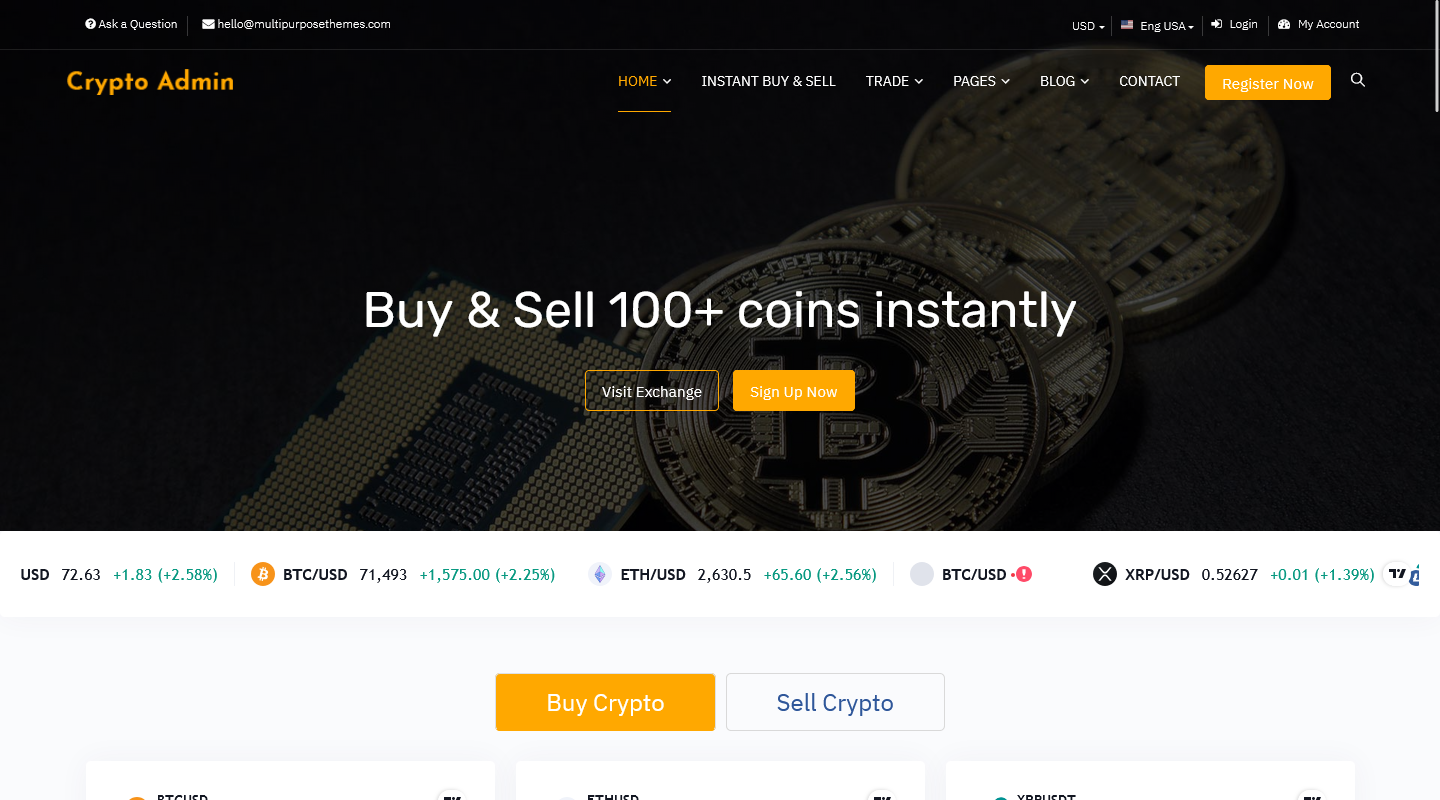This screenshot has height=800, width=1440.
Task: Click the Visit Exchange button
Action: tap(651, 391)
